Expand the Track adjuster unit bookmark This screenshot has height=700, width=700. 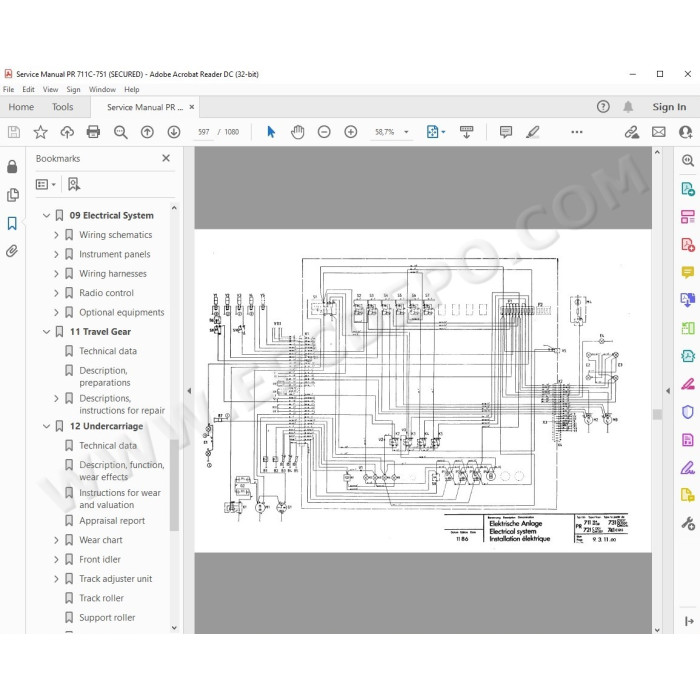coord(56,579)
